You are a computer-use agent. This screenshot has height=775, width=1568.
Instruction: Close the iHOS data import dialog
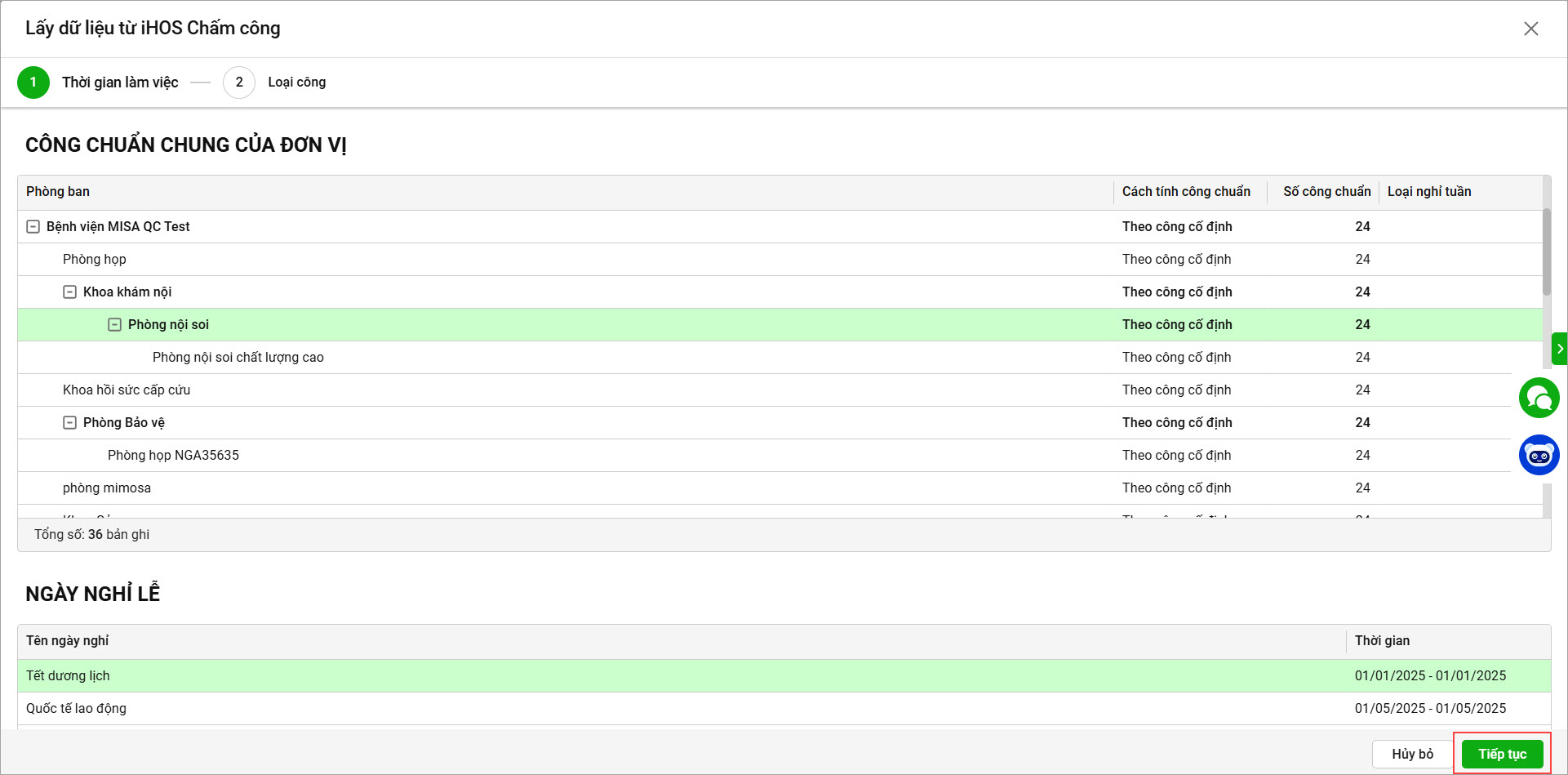(x=1530, y=29)
